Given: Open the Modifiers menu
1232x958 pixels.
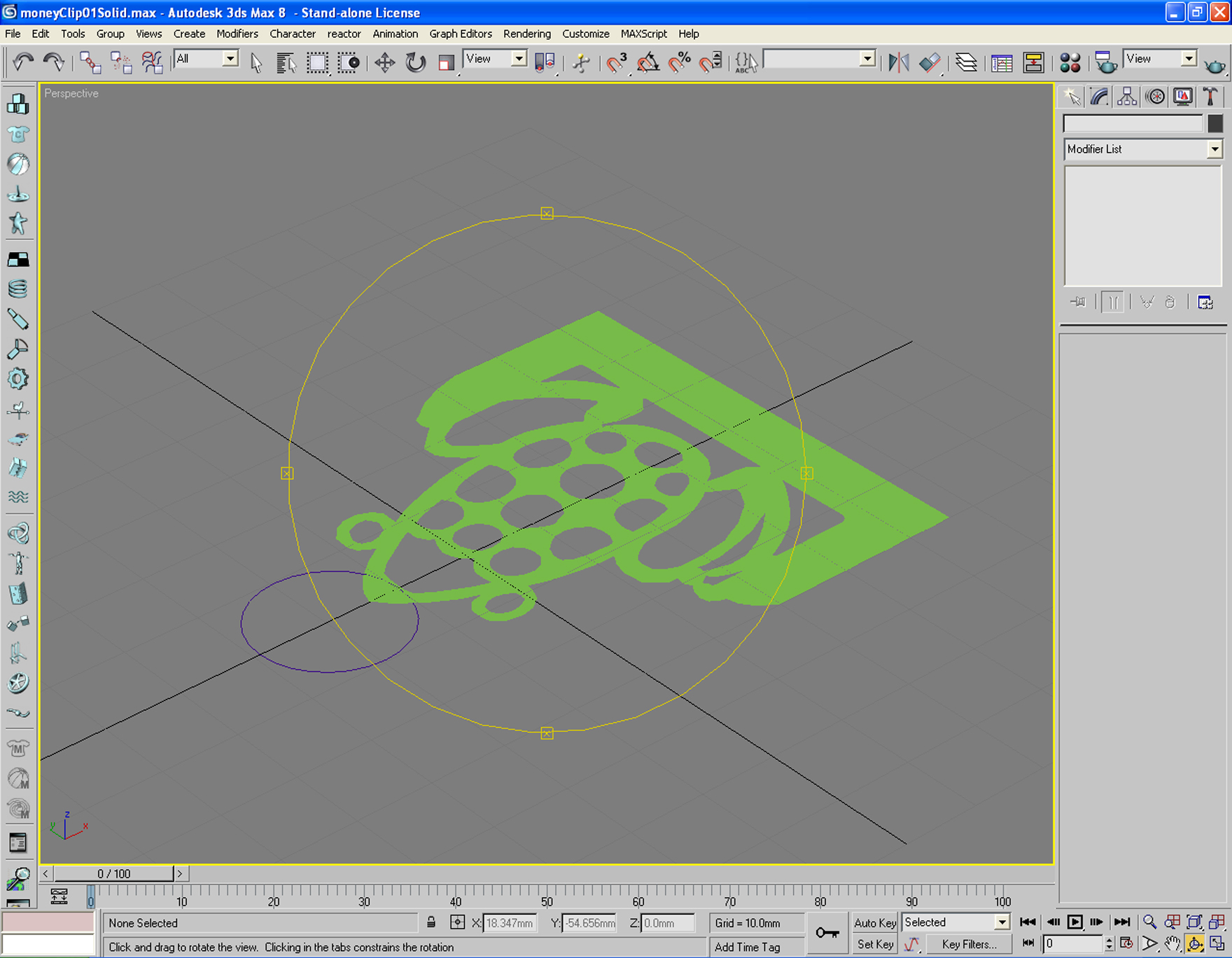Looking at the screenshot, I should click(x=237, y=34).
